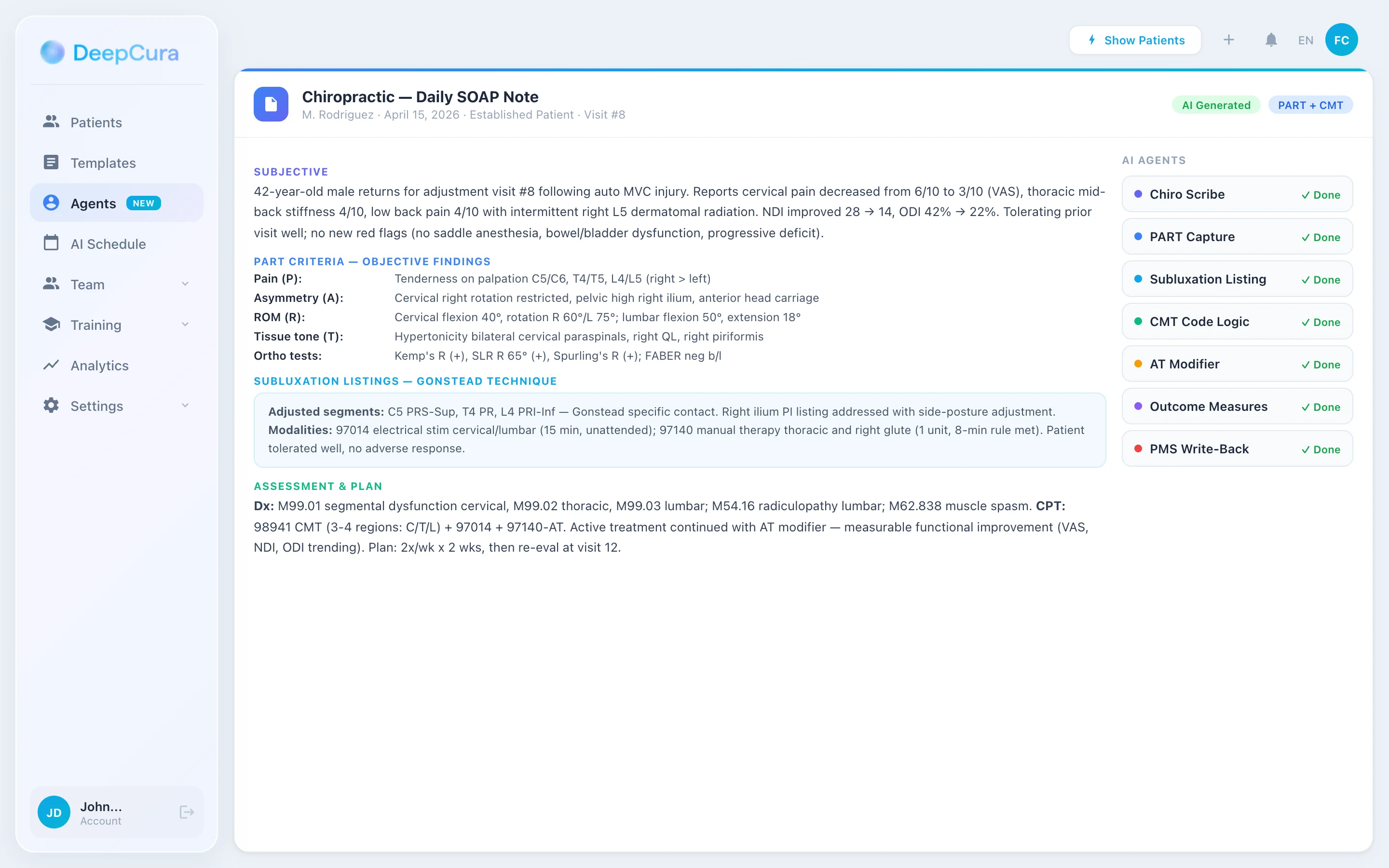Select the PMS Write-Back agent card
The height and width of the screenshot is (868, 1389).
pos(1237,449)
